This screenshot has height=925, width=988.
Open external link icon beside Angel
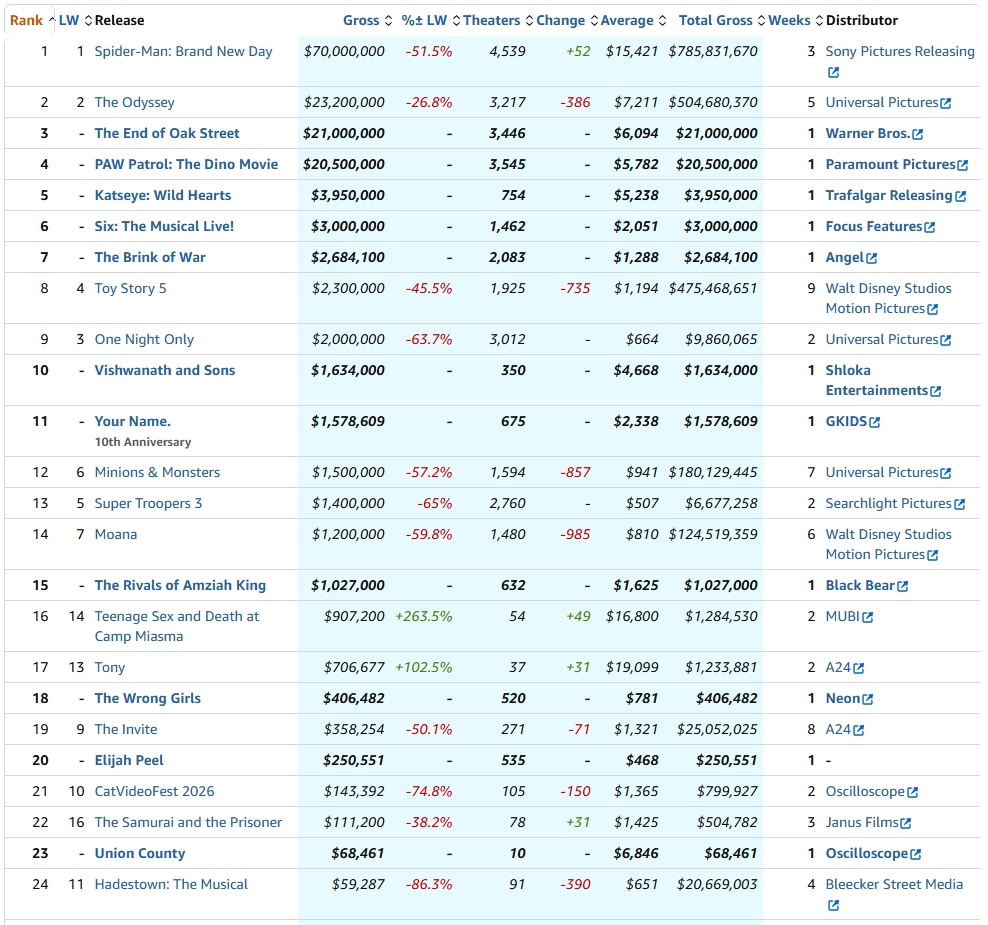pyautogui.click(x=871, y=258)
